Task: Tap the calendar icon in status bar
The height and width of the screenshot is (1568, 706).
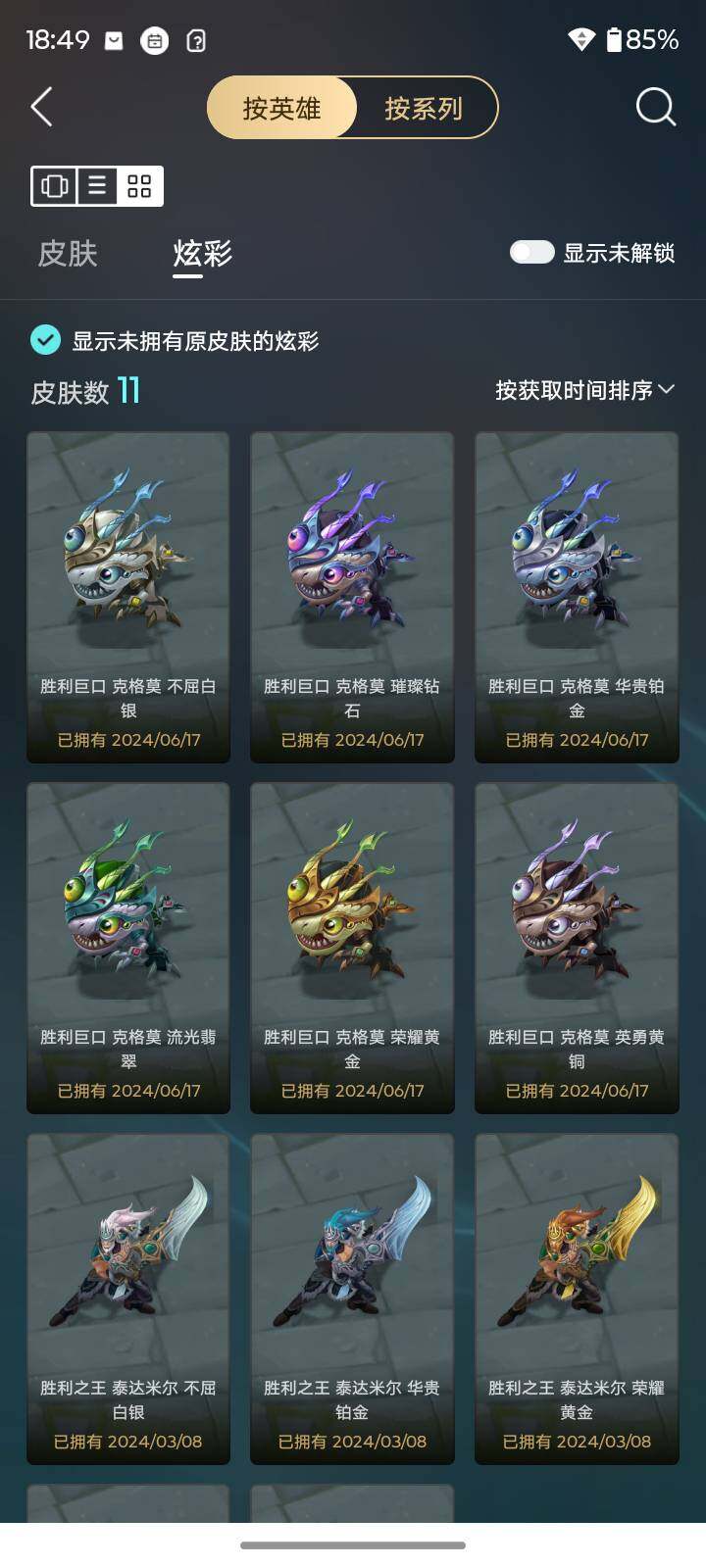Action: (155, 40)
